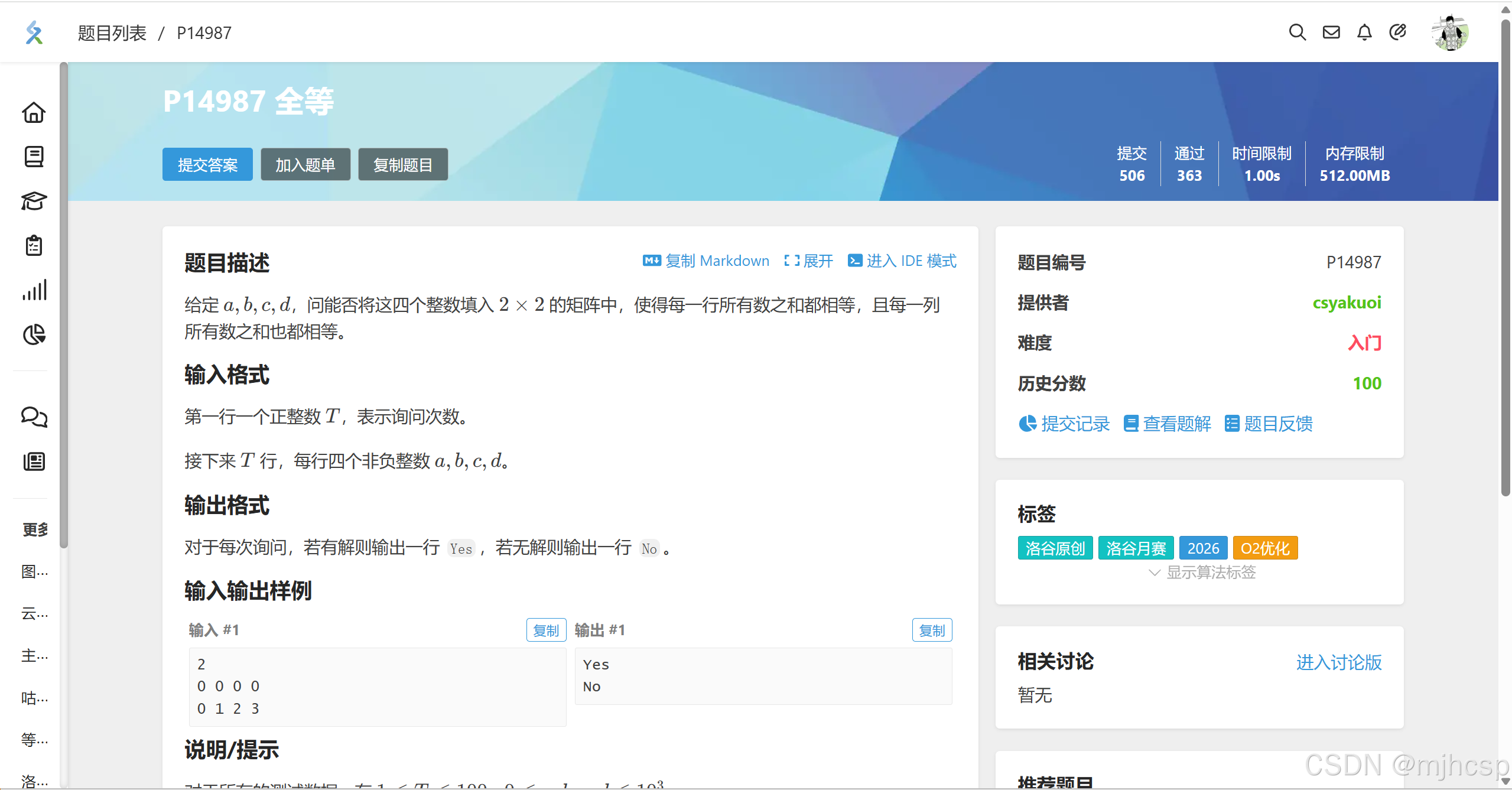
Task: Open the user avatar thumbnail
Action: tap(1449, 33)
